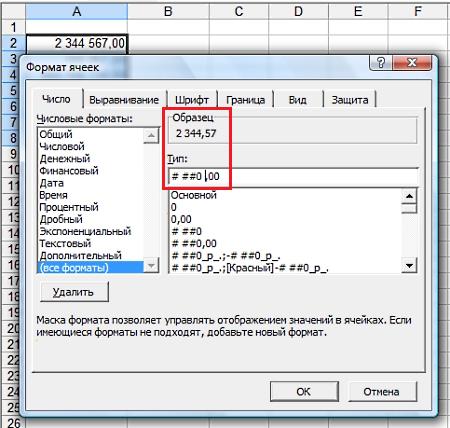Screen dimensions: 450x428
Task: Click inside the Тип input field
Action: click(x=293, y=176)
